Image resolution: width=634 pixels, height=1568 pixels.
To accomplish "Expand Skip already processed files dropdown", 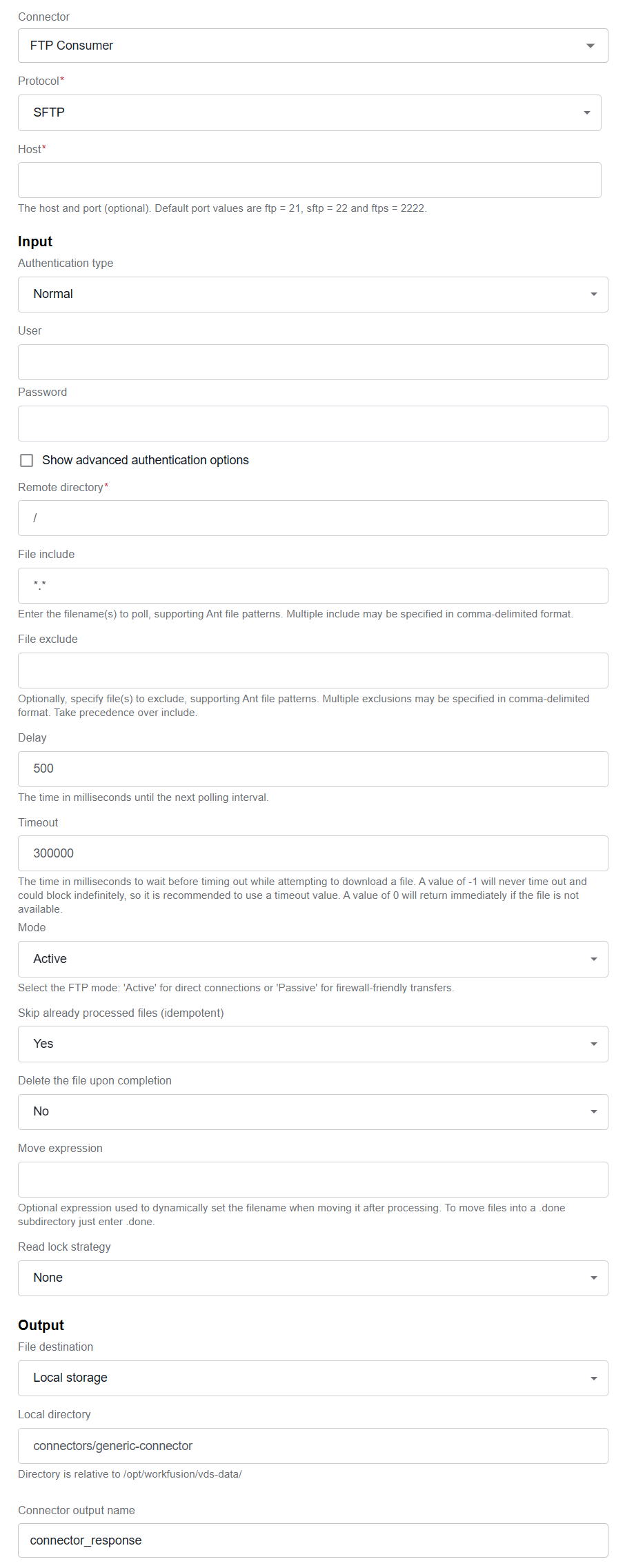I will (313, 1044).
